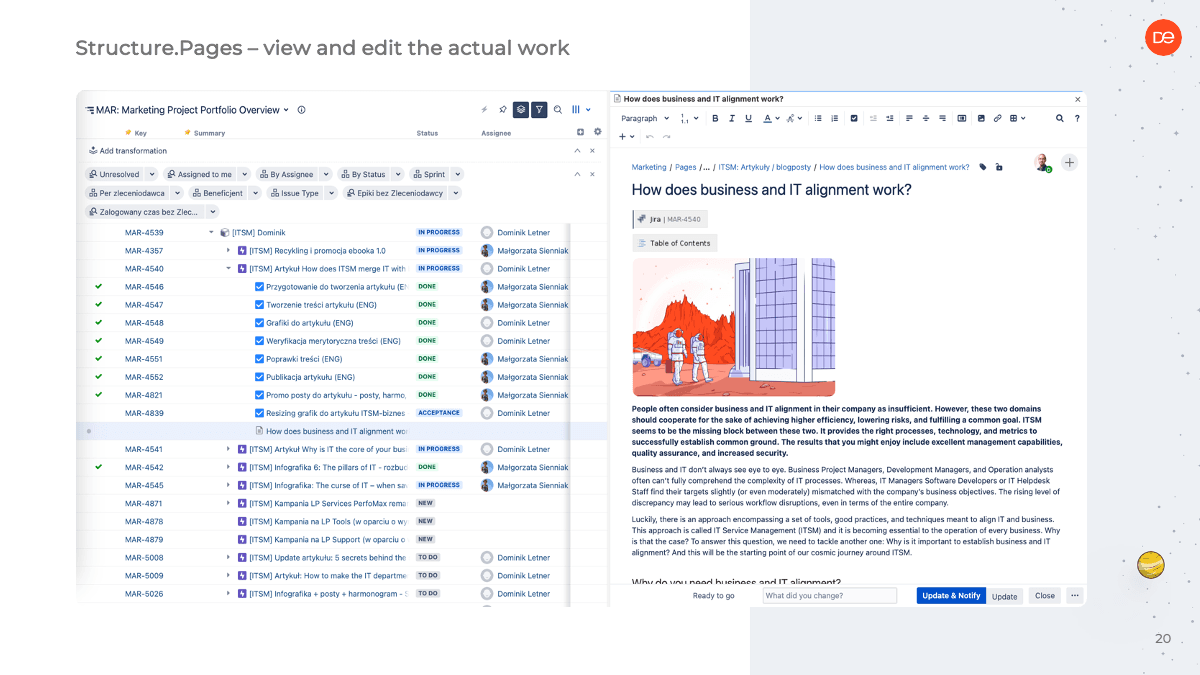Image resolution: width=1200 pixels, height=675 pixels.
Task: Expand the MAR-4541 Artykuł row
Action: [228, 449]
